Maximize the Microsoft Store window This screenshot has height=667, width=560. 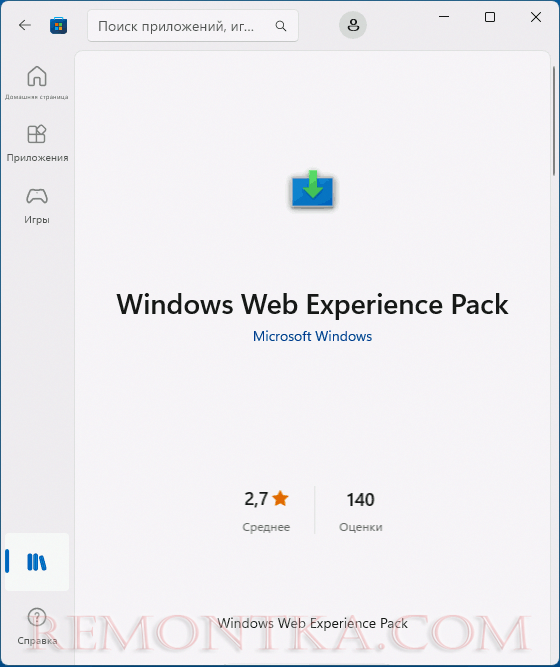pos(490,17)
